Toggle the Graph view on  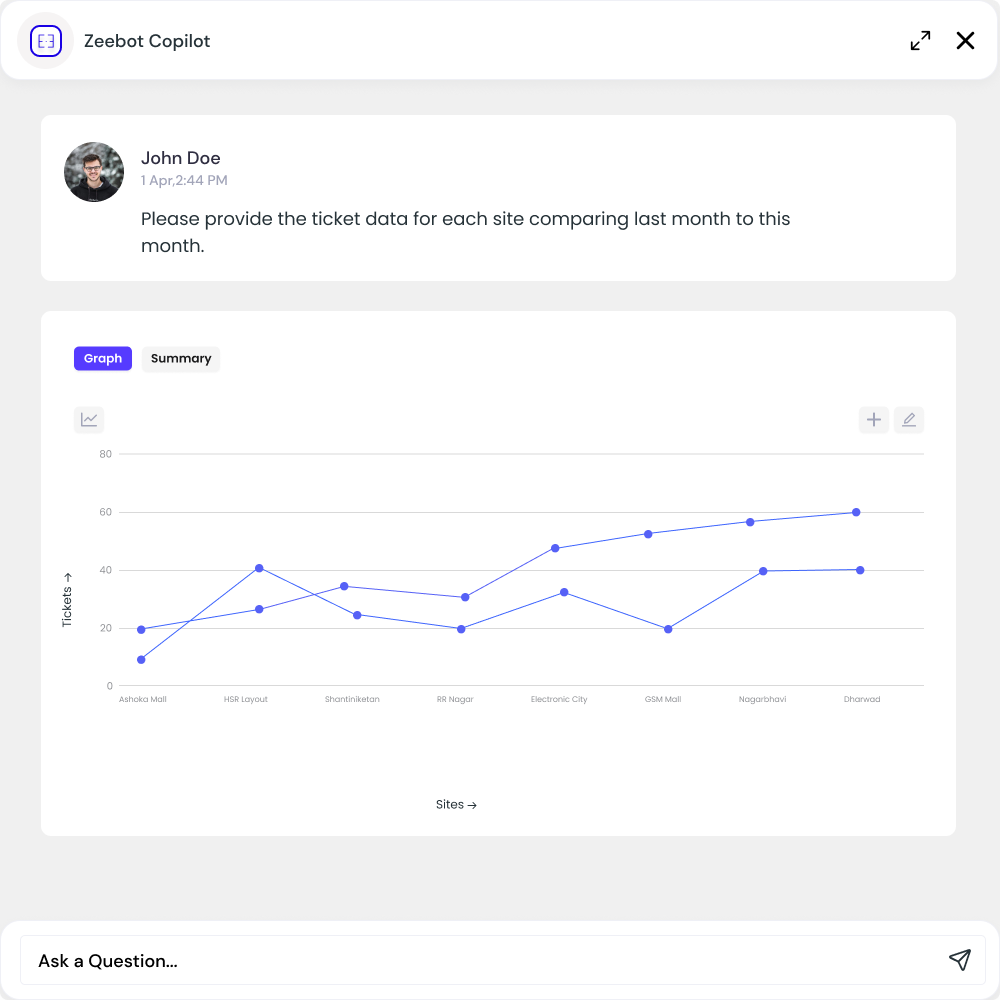pos(102,358)
